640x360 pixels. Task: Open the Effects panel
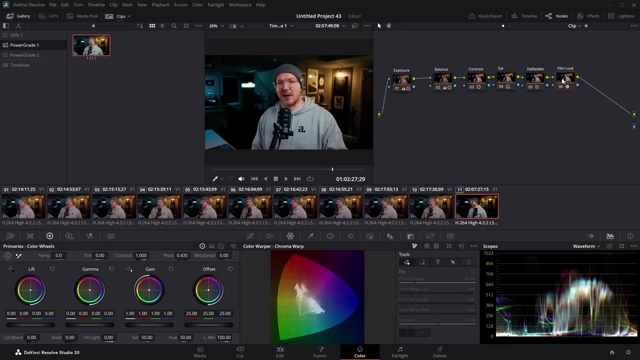[588, 16]
